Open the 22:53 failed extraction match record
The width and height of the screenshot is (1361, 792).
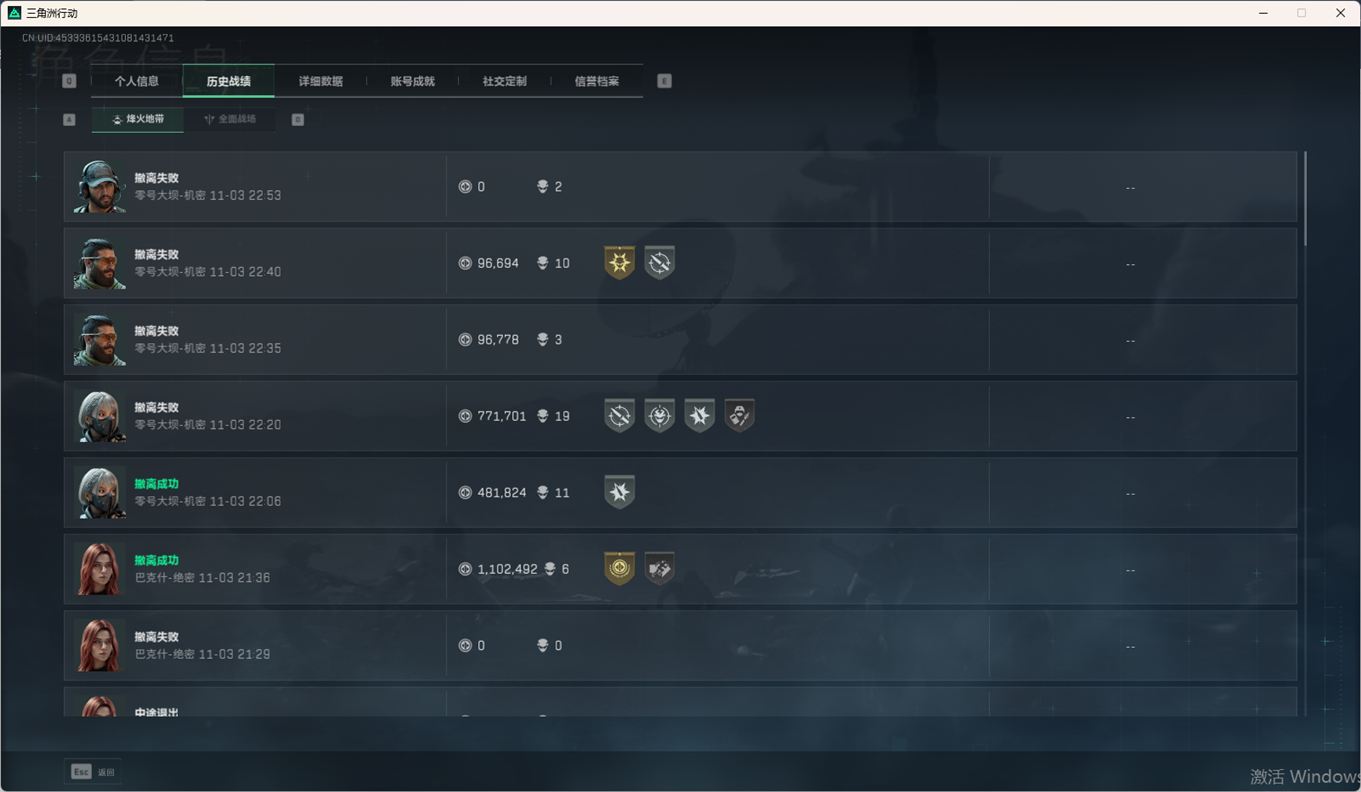pos(680,187)
